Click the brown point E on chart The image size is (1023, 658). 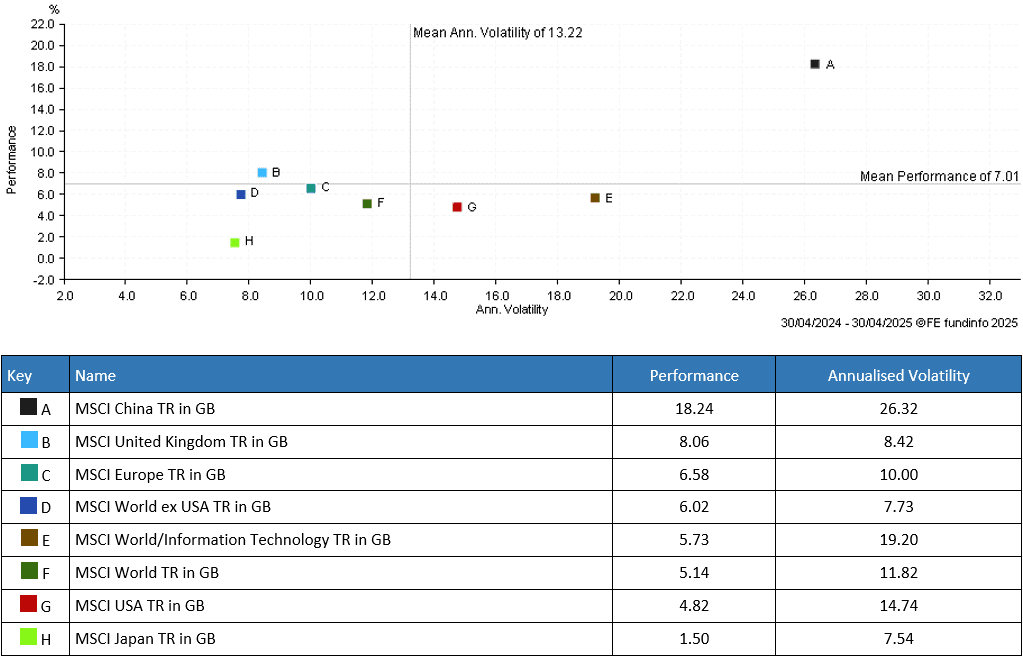[x=595, y=198]
